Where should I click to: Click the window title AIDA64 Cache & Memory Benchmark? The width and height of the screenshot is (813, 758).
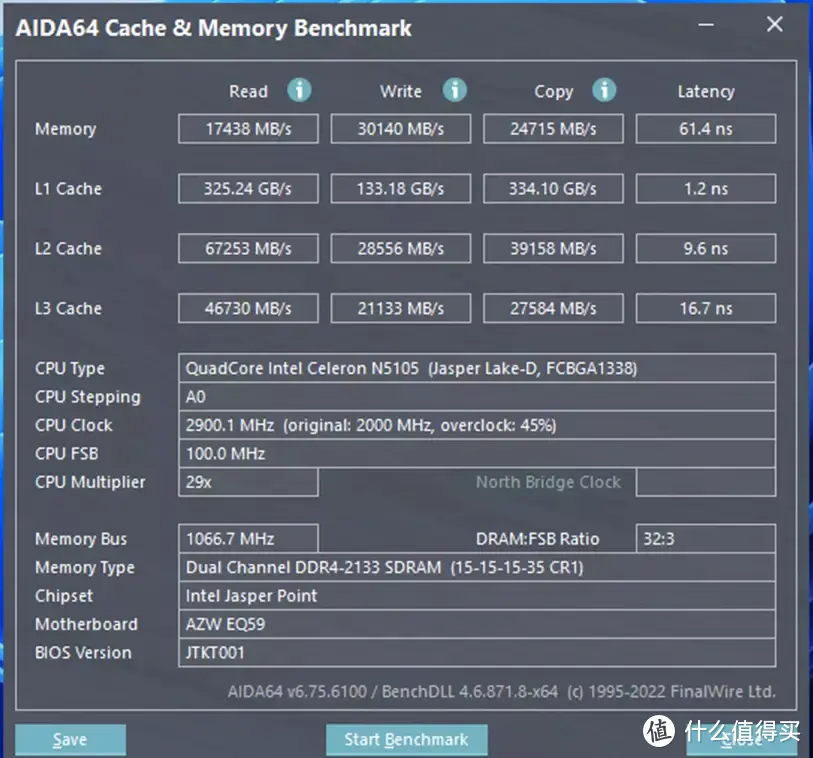pos(213,29)
